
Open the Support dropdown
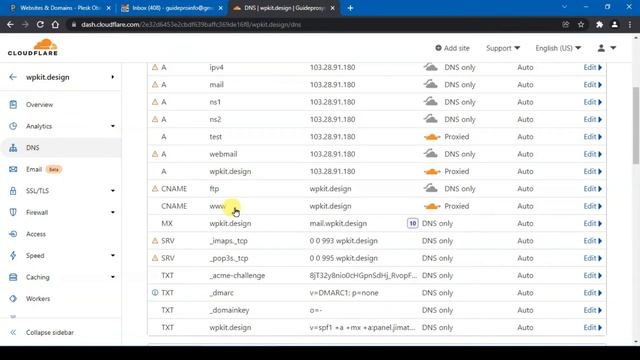pyautogui.click(x=503, y=48)
